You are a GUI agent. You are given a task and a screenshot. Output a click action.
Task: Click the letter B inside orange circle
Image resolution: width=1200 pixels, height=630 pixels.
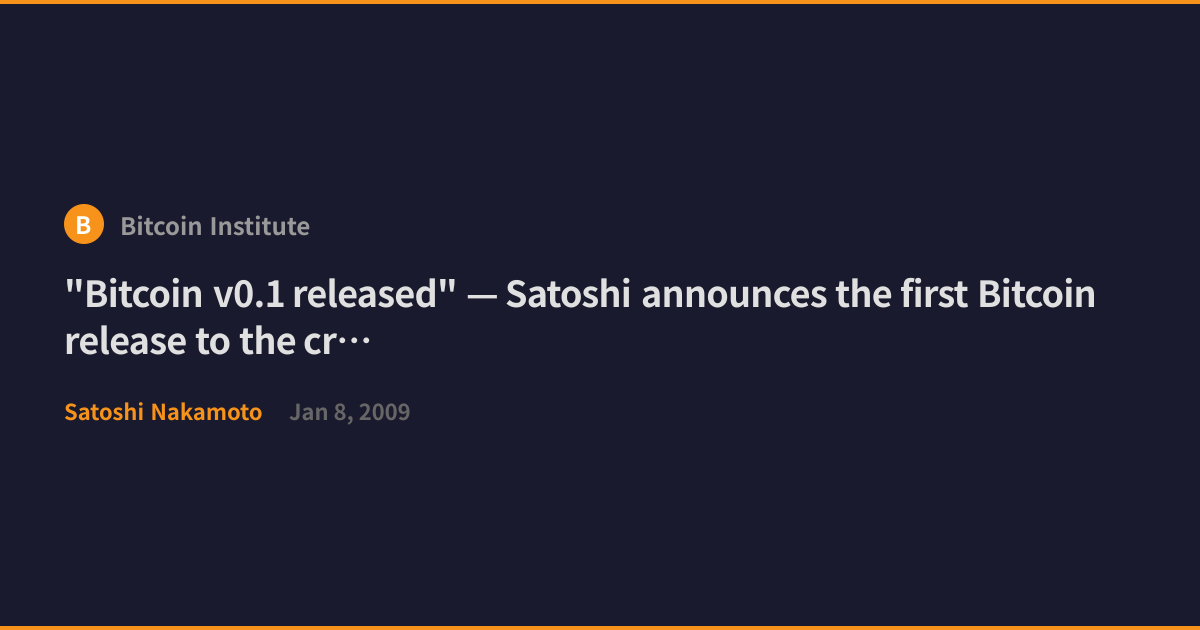(x=84, y=226)
